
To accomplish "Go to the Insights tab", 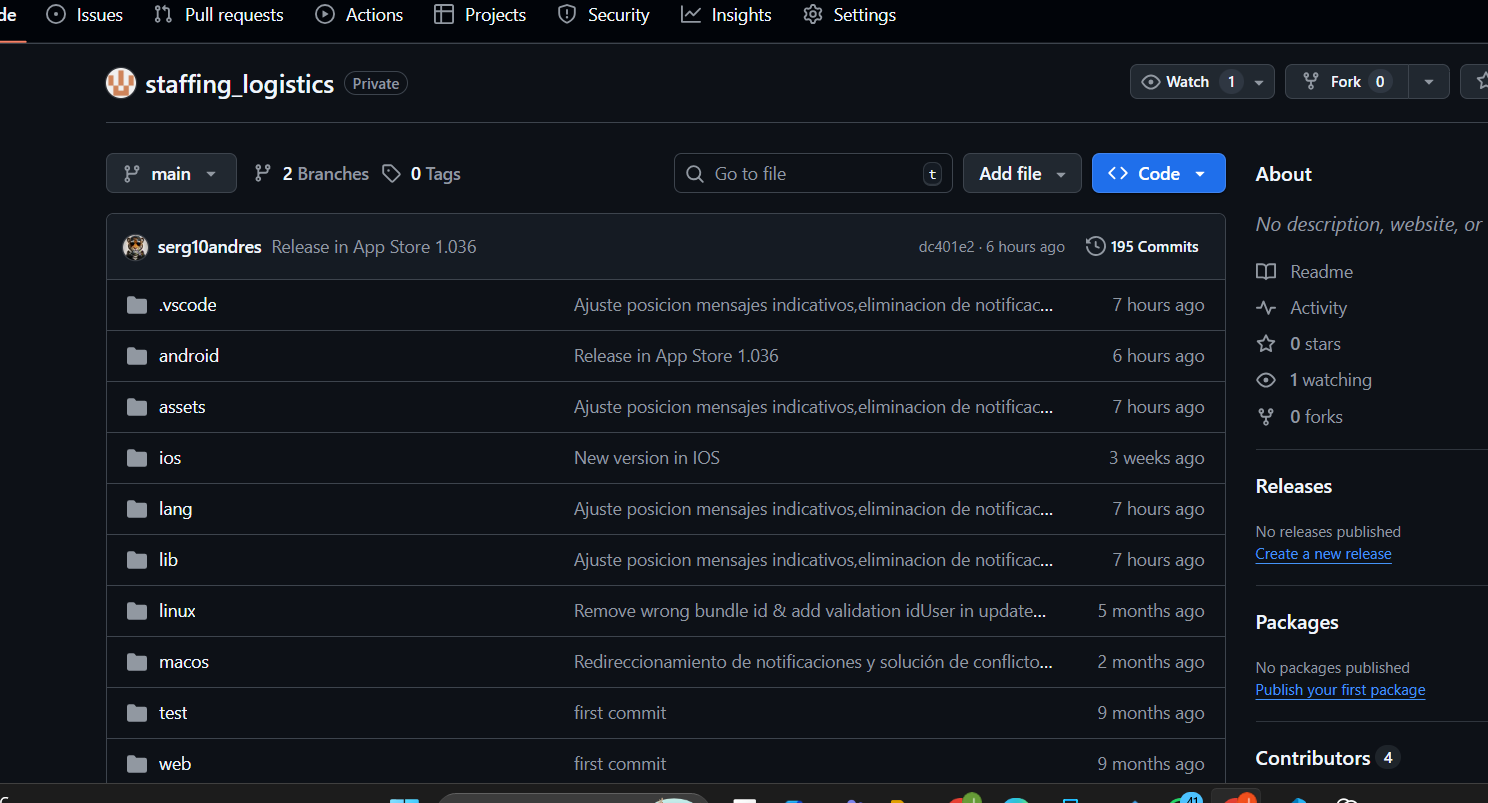I will pos(726,15).
